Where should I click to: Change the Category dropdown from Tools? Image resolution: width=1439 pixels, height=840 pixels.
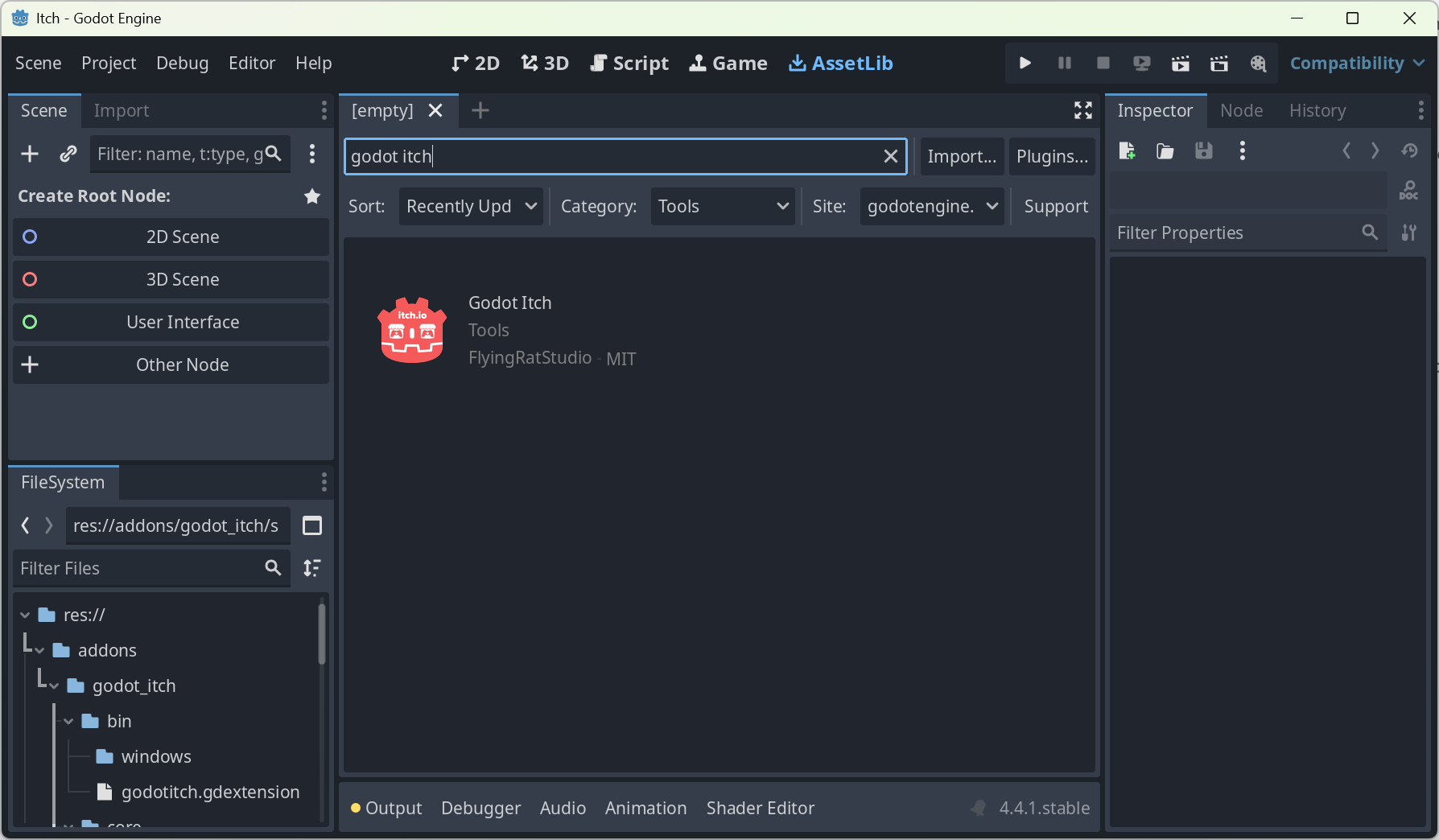tap(722, 206)
